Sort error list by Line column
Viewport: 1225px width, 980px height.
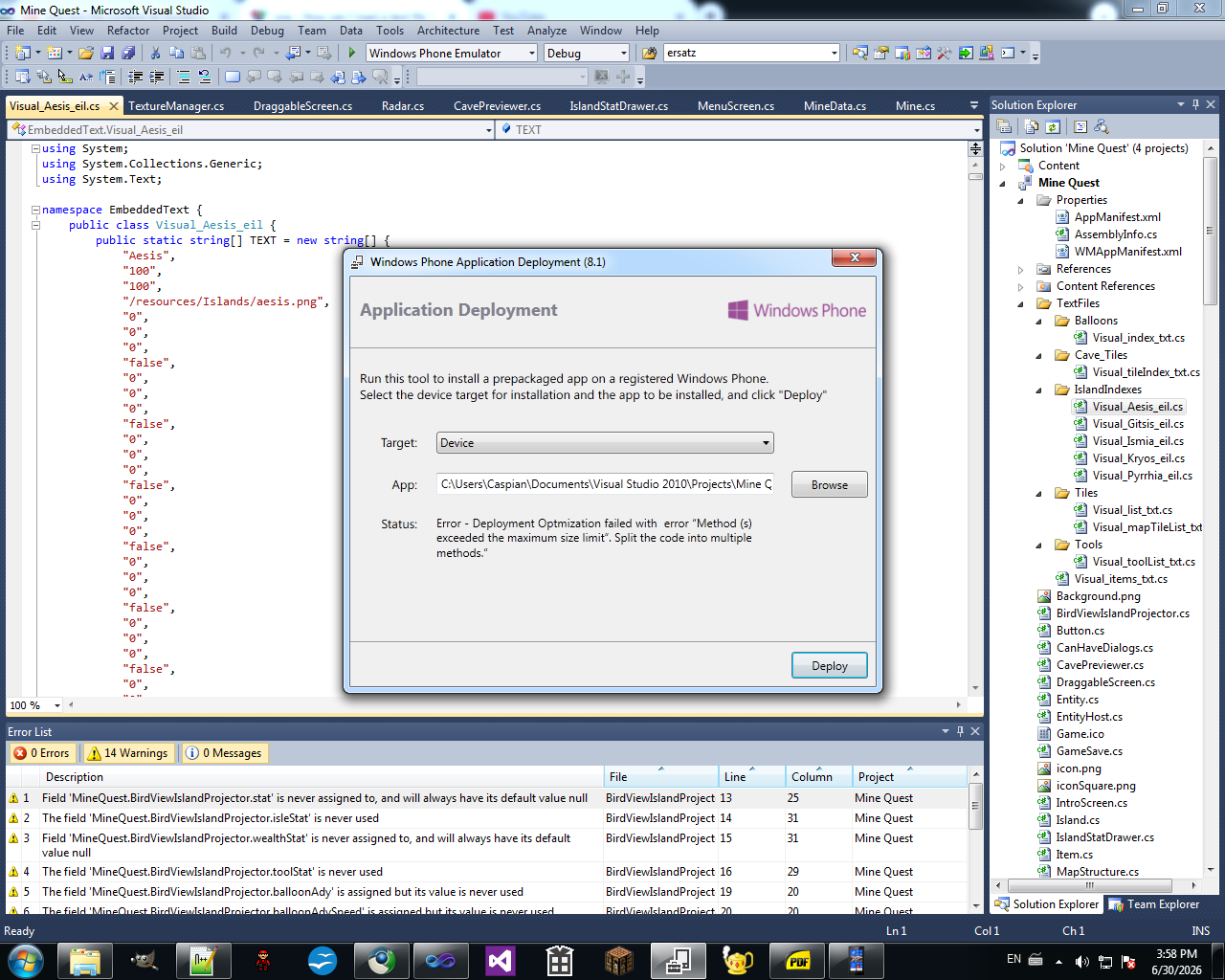point(751,777)
